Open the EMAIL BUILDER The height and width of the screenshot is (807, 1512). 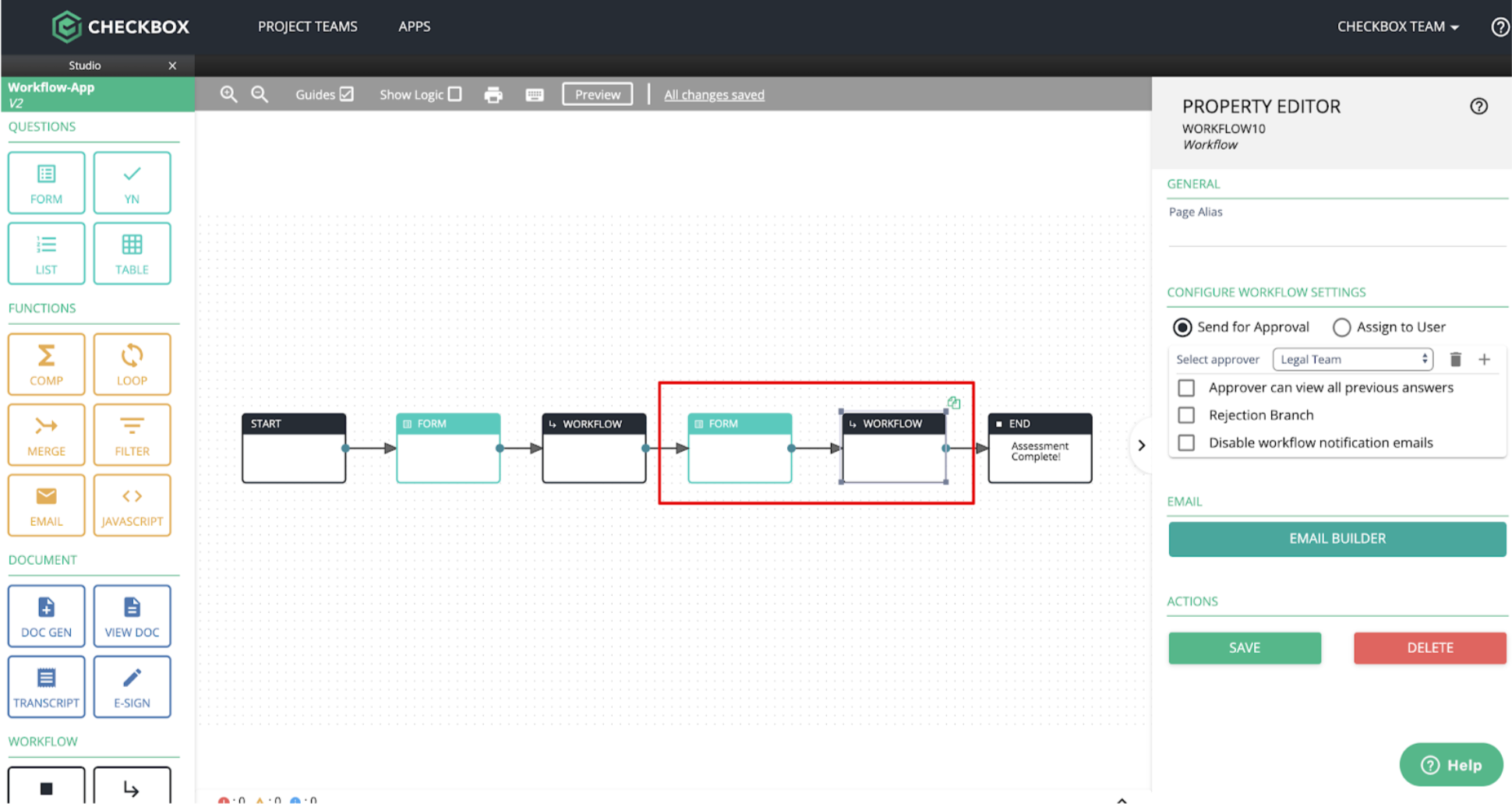[x=1337, y=539]
